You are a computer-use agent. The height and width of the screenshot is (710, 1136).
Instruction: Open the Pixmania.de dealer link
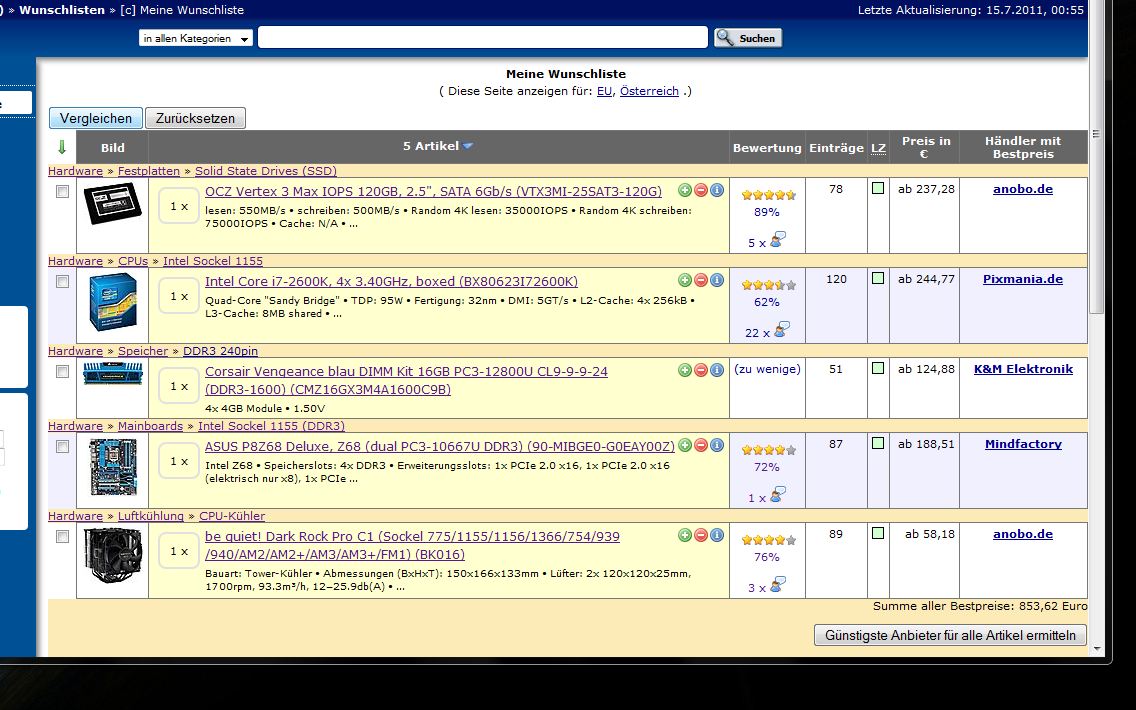1022,279
